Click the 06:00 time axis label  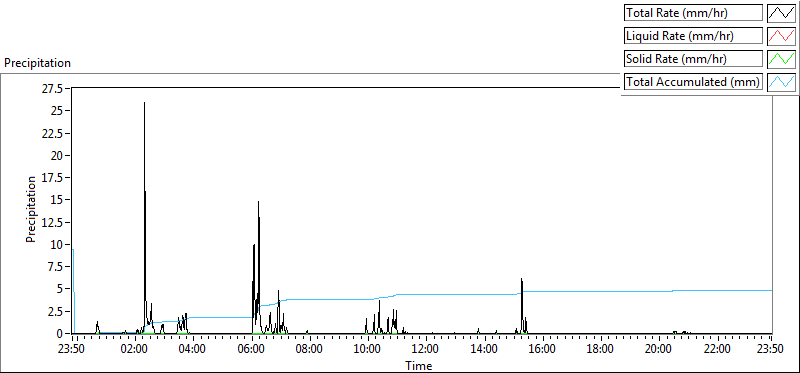coord(252,350)
